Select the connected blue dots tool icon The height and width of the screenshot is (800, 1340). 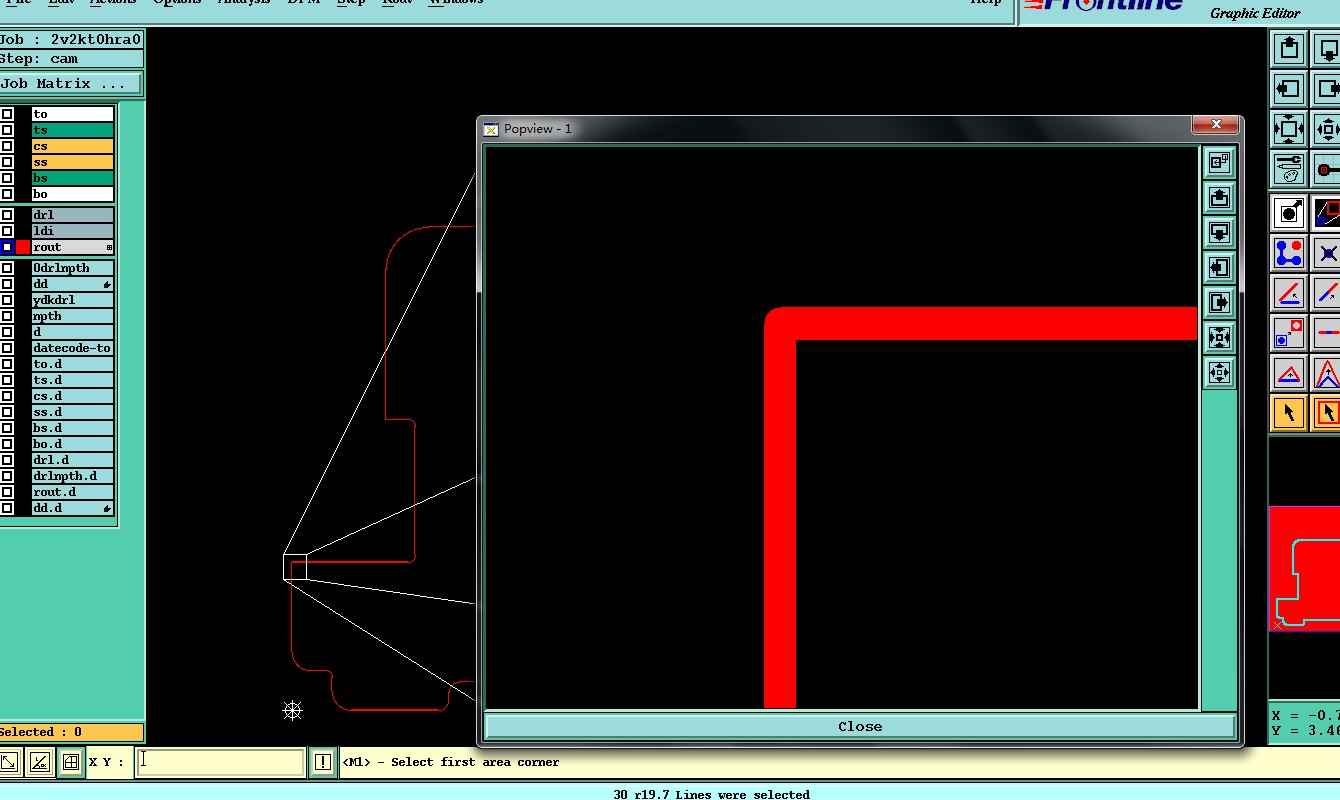1289,252
